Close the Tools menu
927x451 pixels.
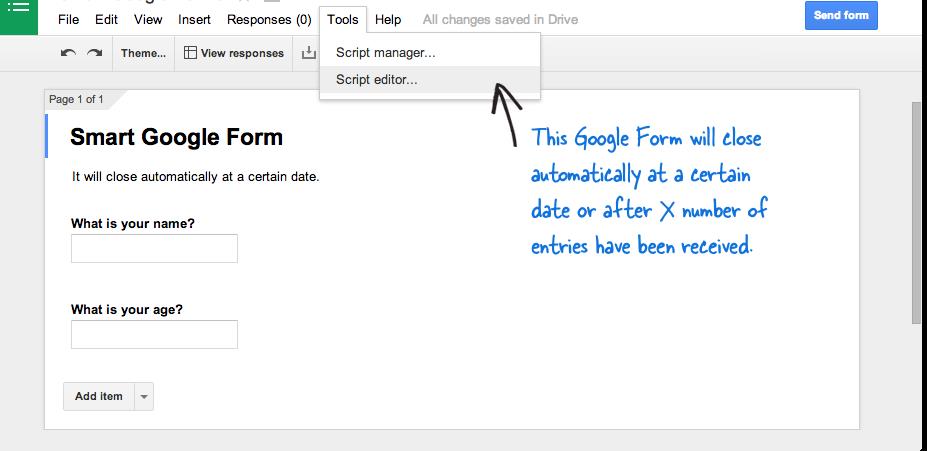click(343, 20)
